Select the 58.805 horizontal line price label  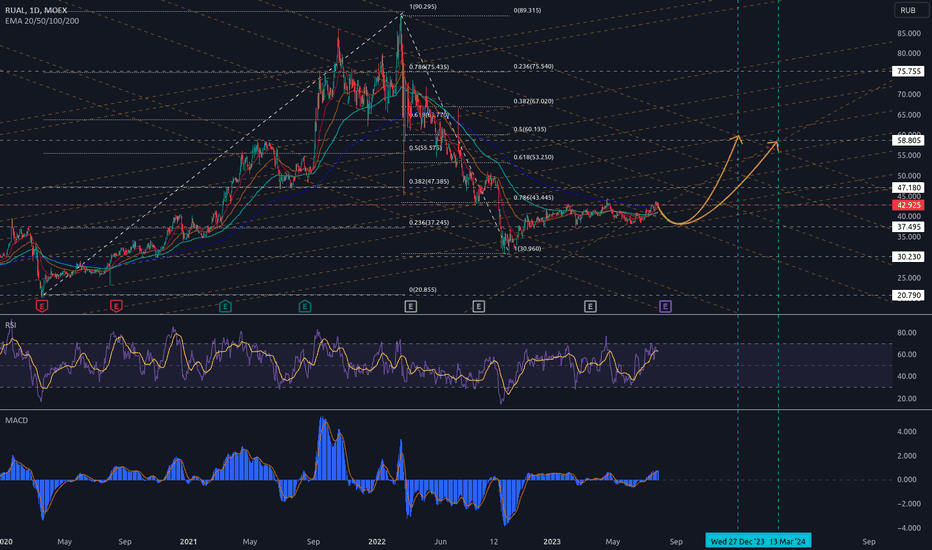tap(908, 140)
